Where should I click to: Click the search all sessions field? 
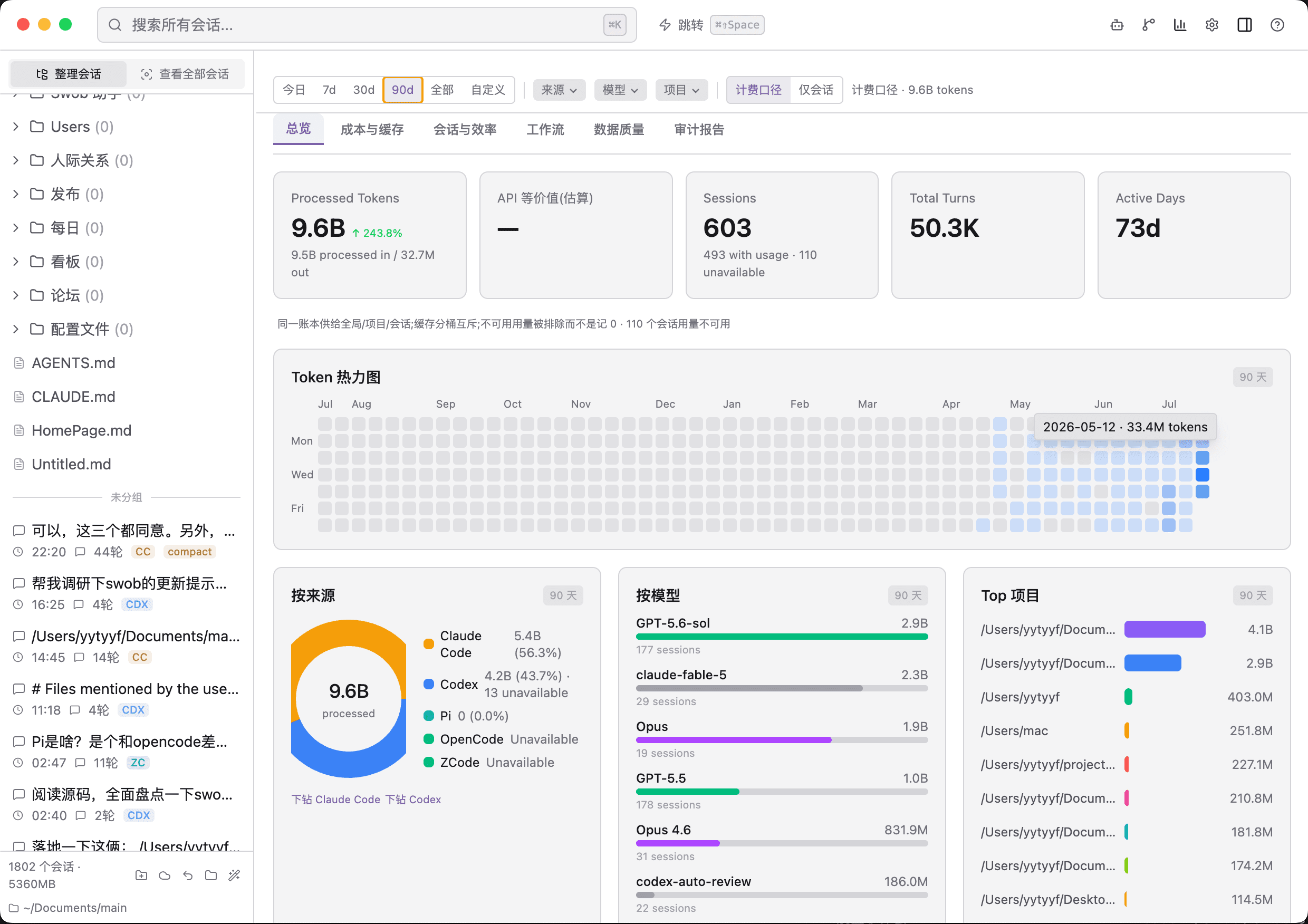(x=367, y=25)
